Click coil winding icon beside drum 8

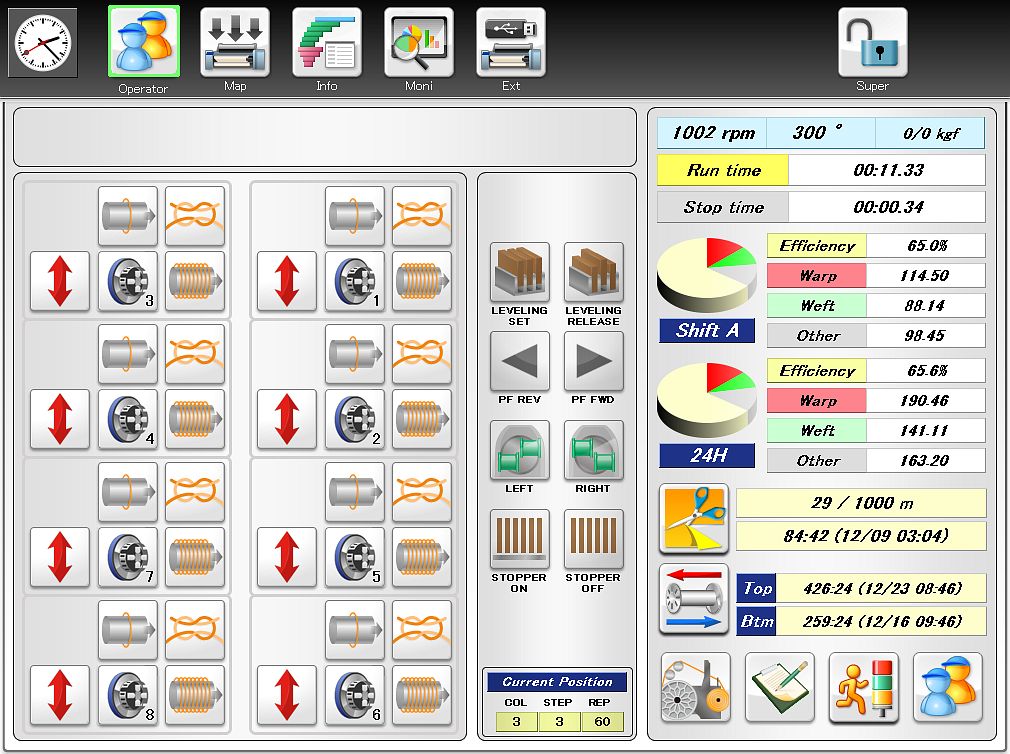(195, 695)
